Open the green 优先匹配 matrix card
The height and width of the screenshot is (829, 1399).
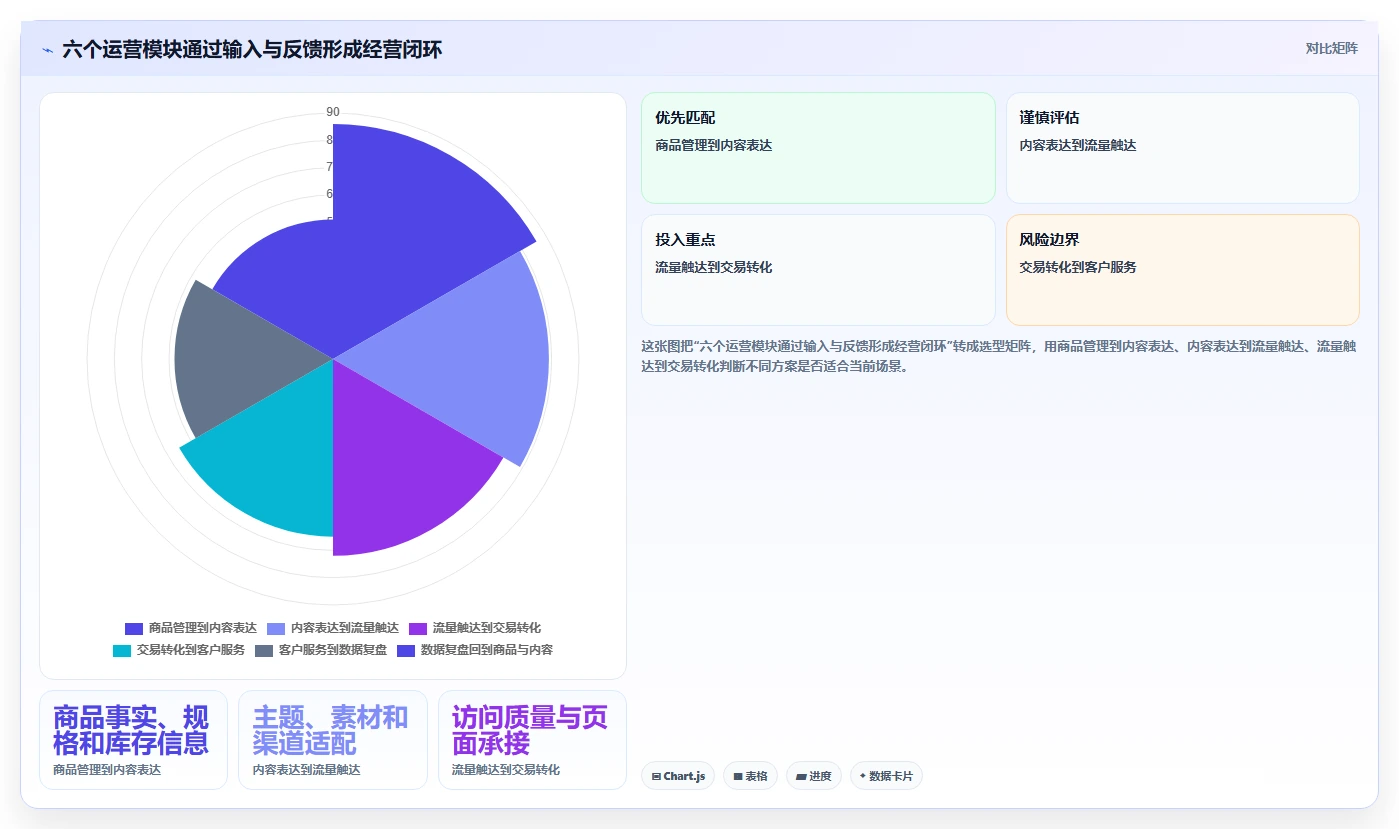(818, 148)
